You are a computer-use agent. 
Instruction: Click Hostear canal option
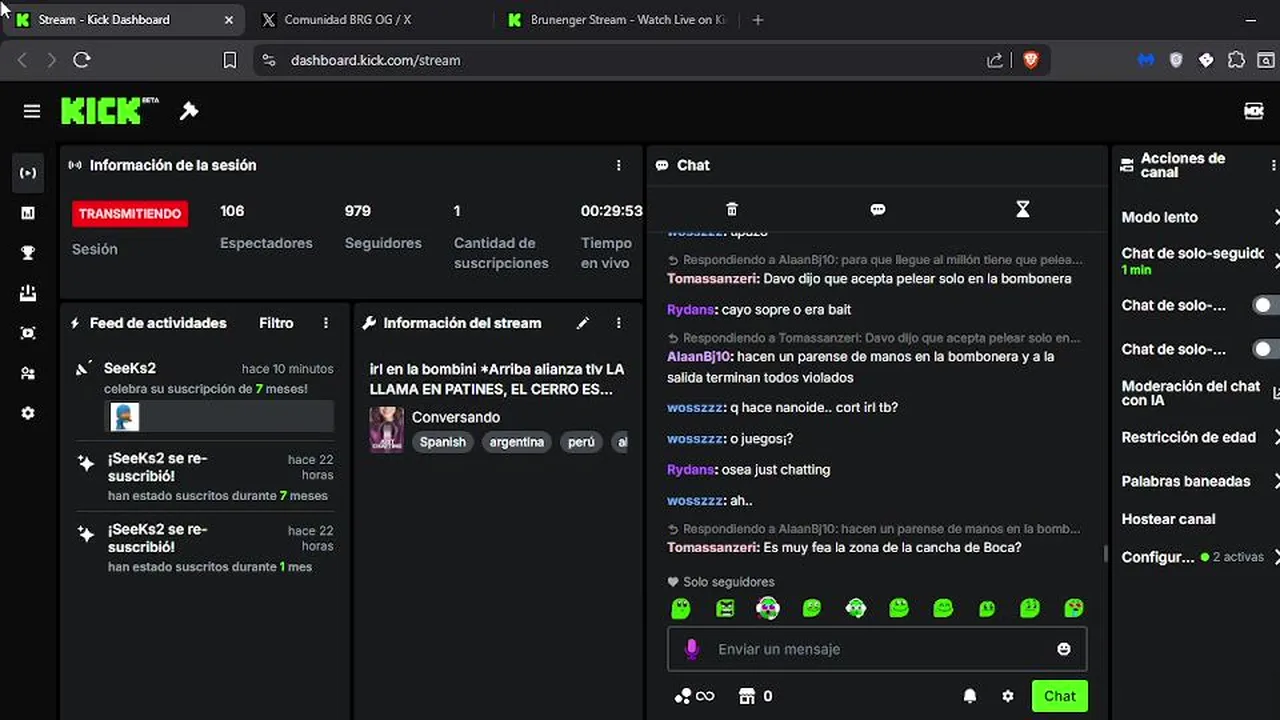[1168, 519]
